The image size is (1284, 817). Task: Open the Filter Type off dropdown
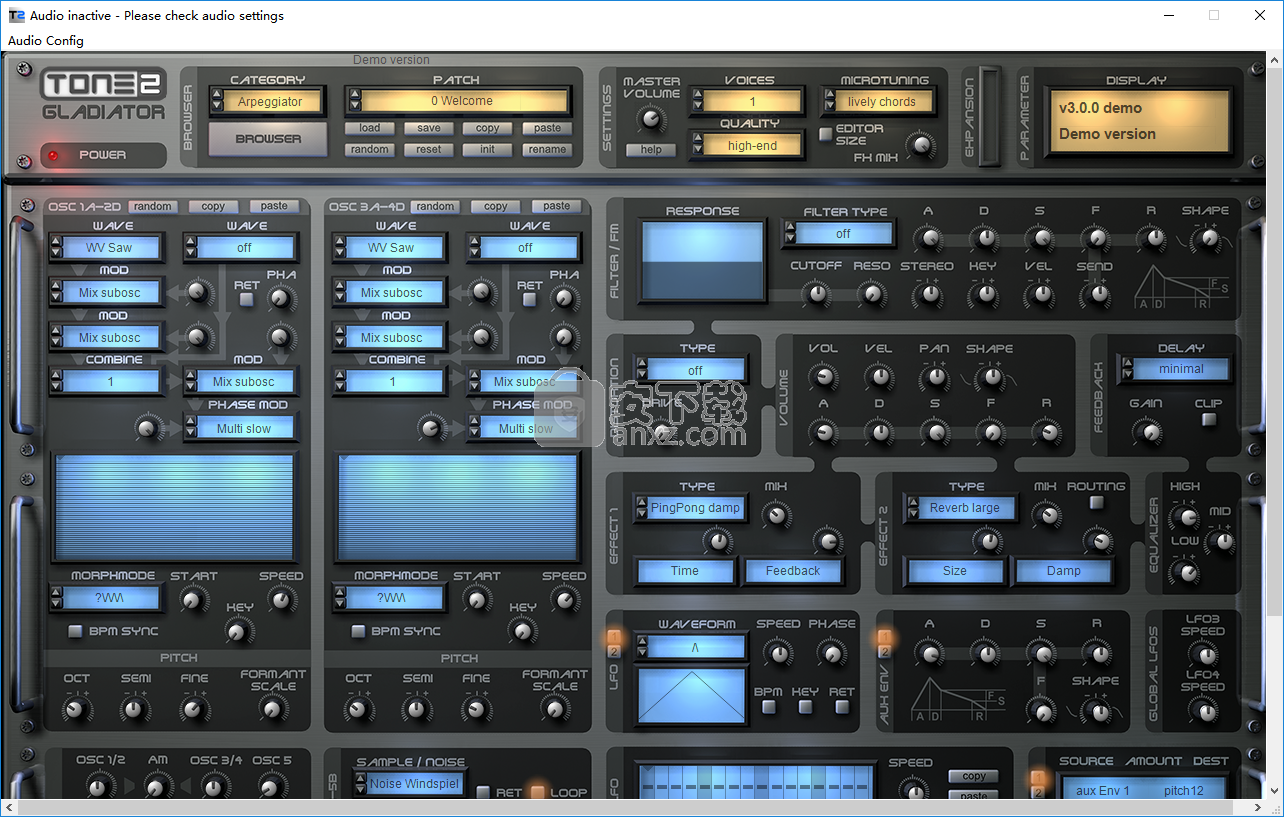pos(839,233)
